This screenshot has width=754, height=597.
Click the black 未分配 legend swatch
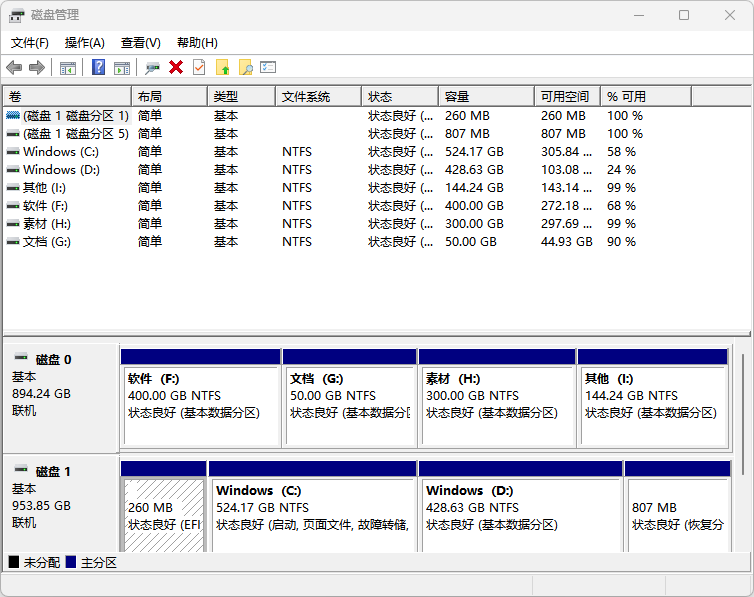point(14,562)
